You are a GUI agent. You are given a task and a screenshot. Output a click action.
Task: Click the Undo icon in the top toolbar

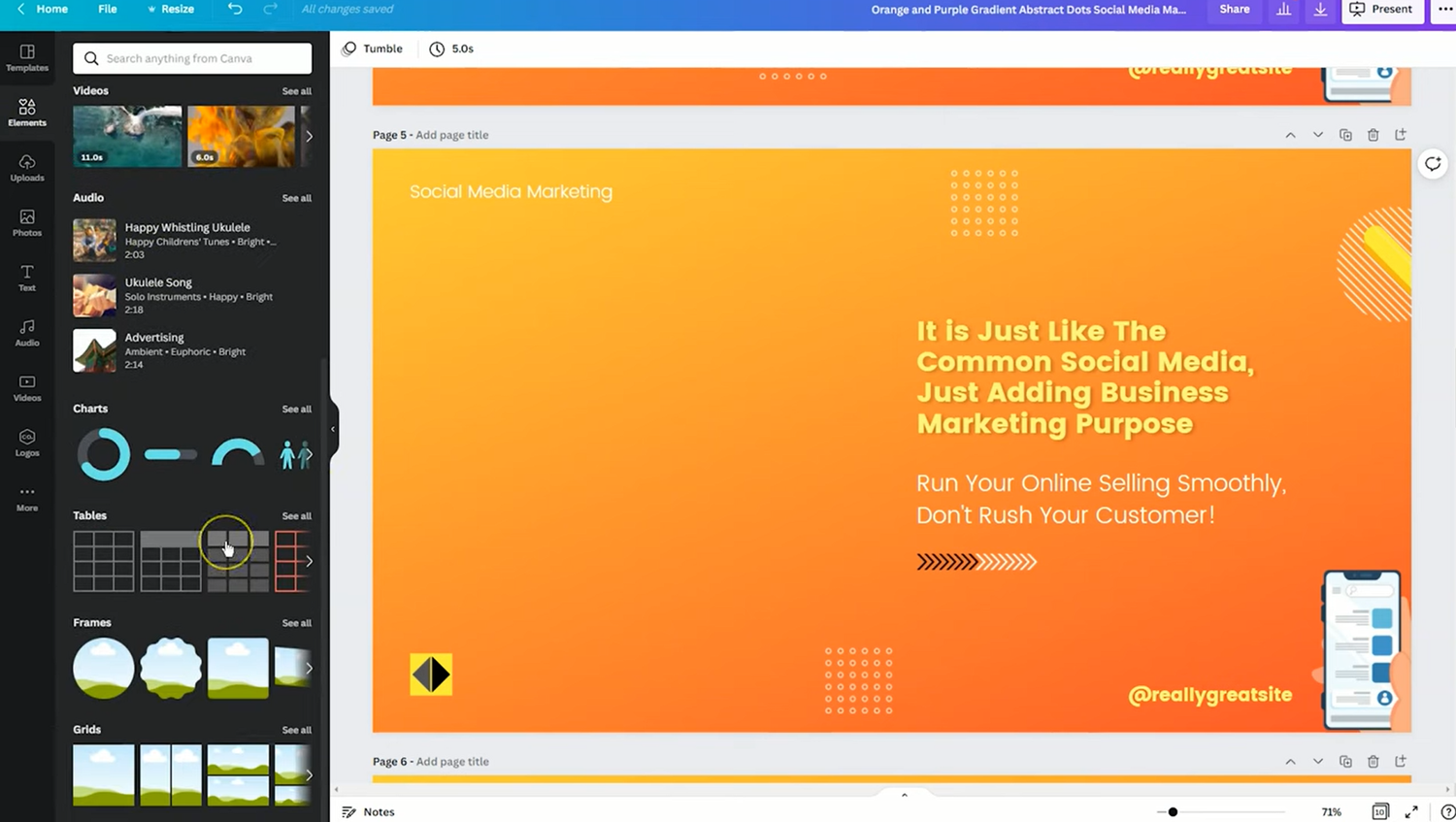coord(233,9)
